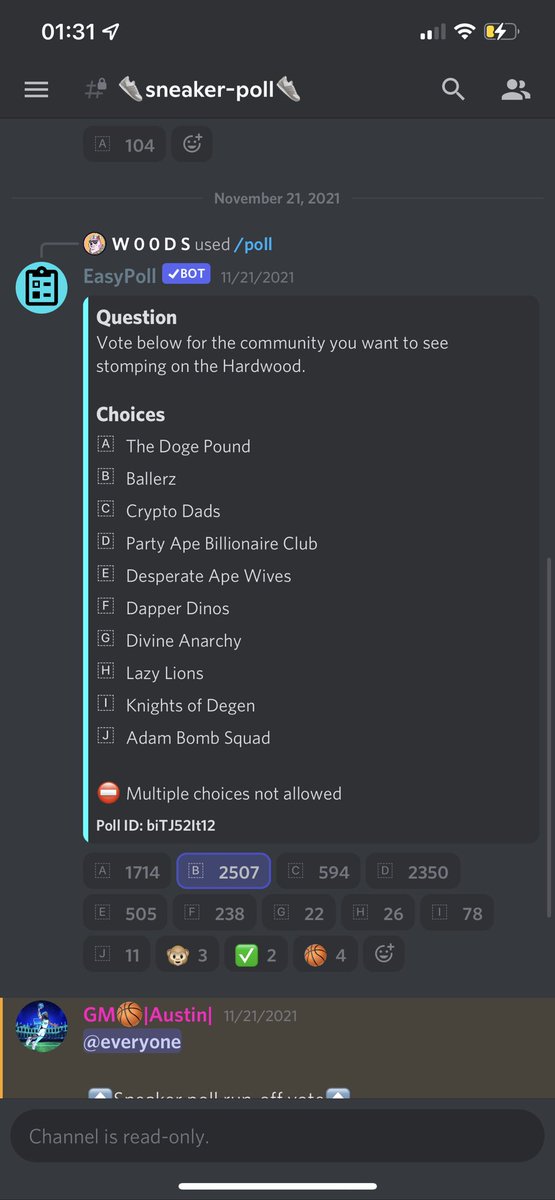This screenshot has width=555, height=1200.
Task: Toggle the A reaction with 1714 votes
Action: 127,872
